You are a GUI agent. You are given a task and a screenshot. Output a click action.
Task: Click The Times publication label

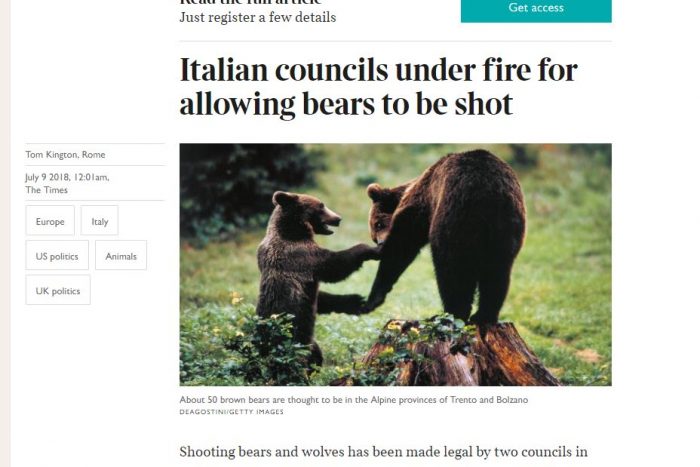46,190
